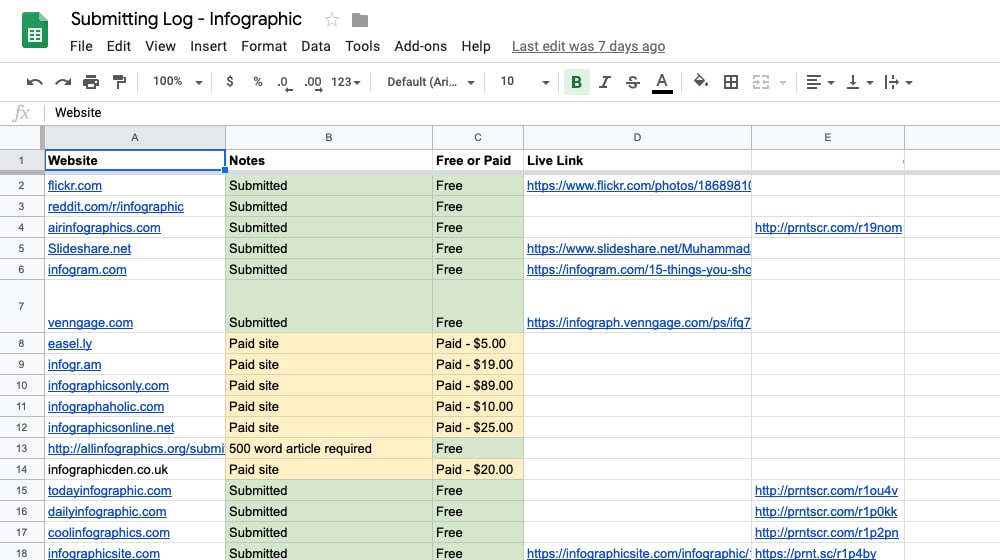Click 'Last edit was 7 days ago' link

(x=588, y=47)
